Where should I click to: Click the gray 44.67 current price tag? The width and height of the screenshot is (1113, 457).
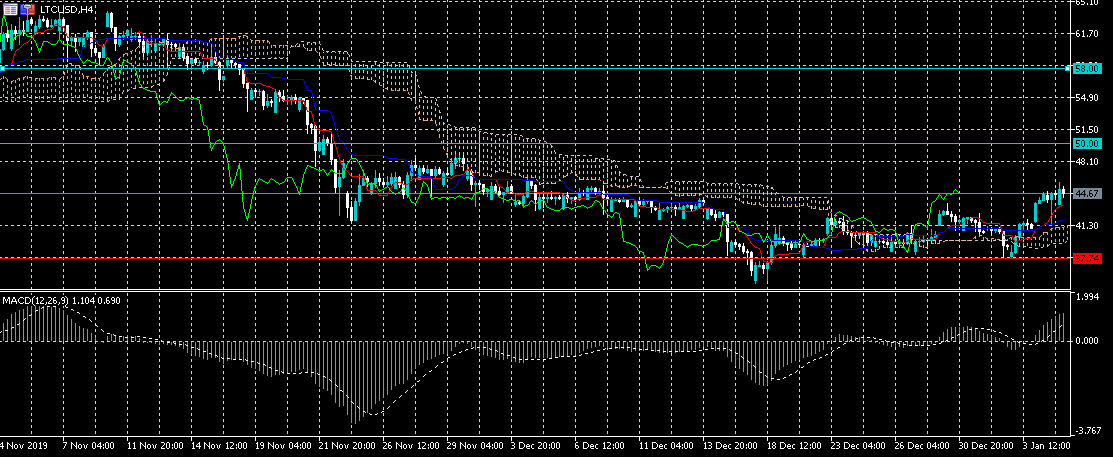(x=1086, y=193)
